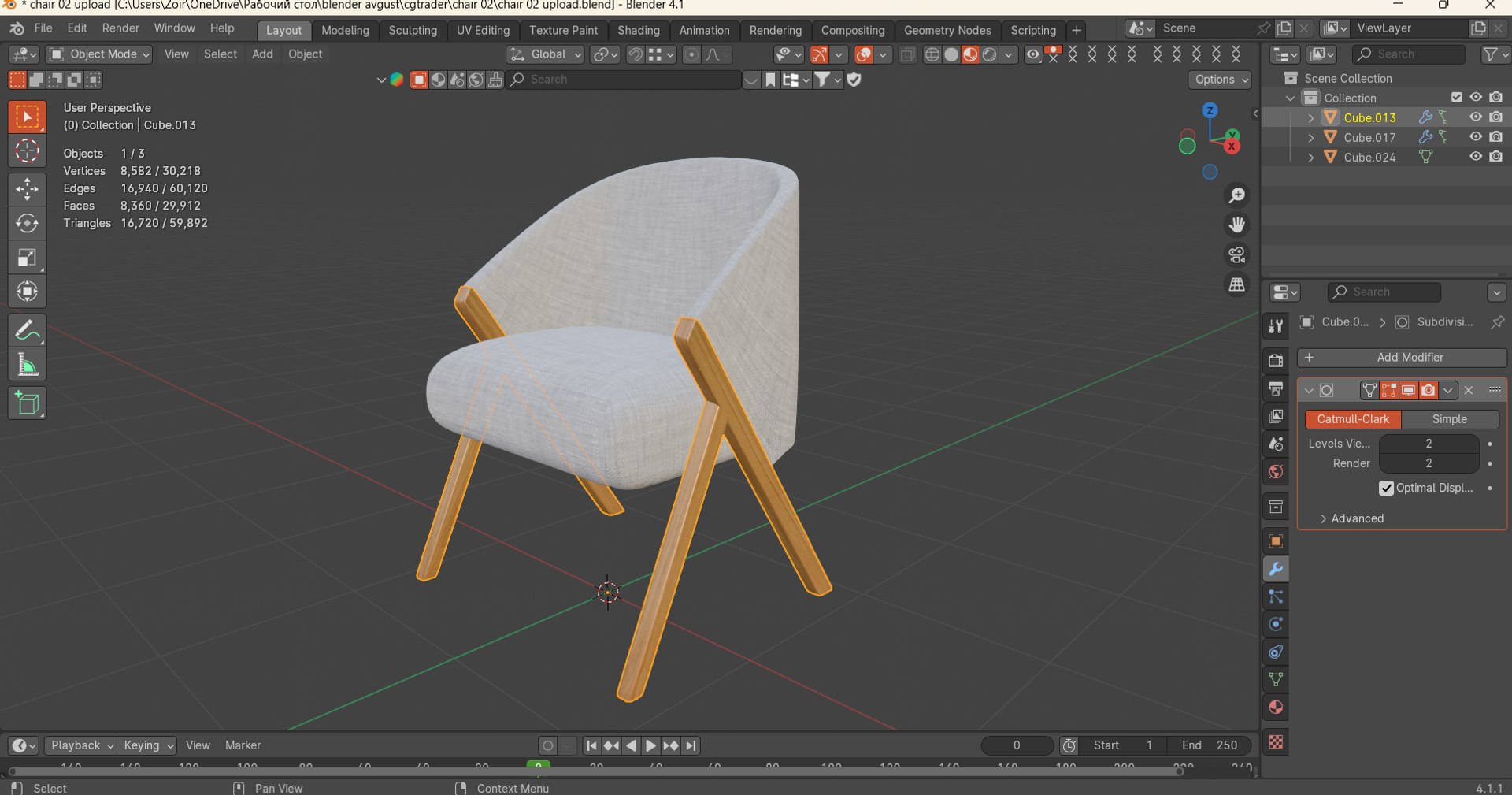This screenshot has height=795, width=1512.
Task: Open the Scene properties tab
Action: click(1276, 444)
